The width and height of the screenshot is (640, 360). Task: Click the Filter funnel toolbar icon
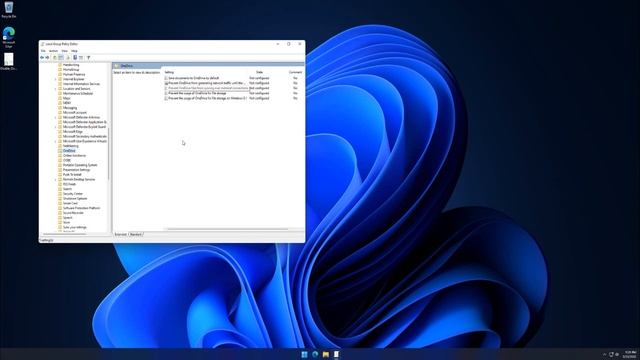88,58
